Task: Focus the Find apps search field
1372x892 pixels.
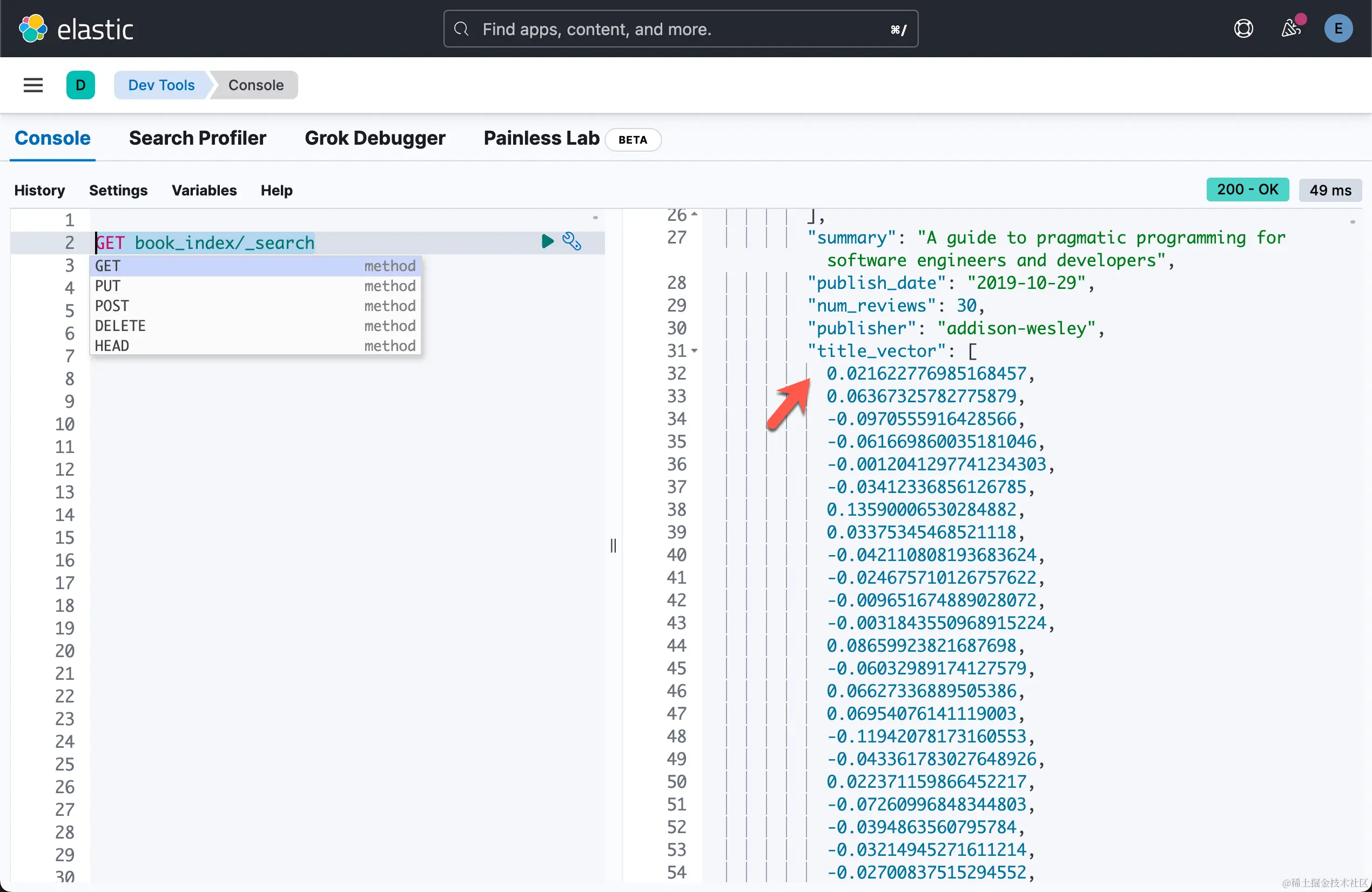Action: (x=680, y=29)
